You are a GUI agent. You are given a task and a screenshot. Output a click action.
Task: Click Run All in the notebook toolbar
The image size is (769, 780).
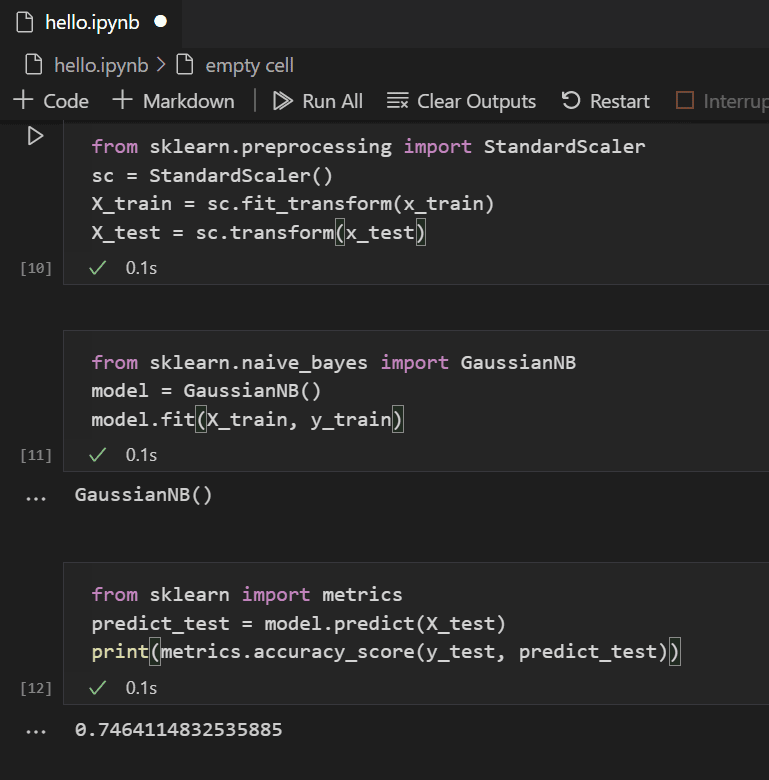click(x=318, y=101)
